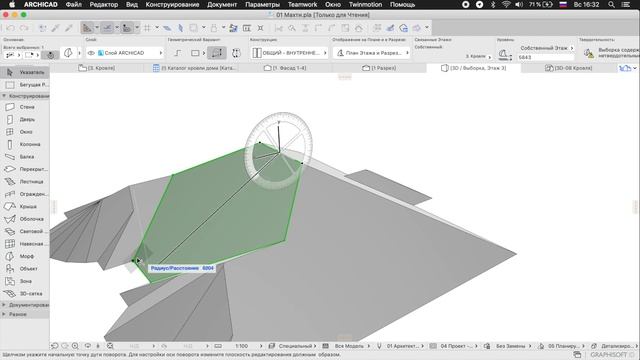
Task: Click the Undo arrow in toolbar
Action: pos(11,28)
